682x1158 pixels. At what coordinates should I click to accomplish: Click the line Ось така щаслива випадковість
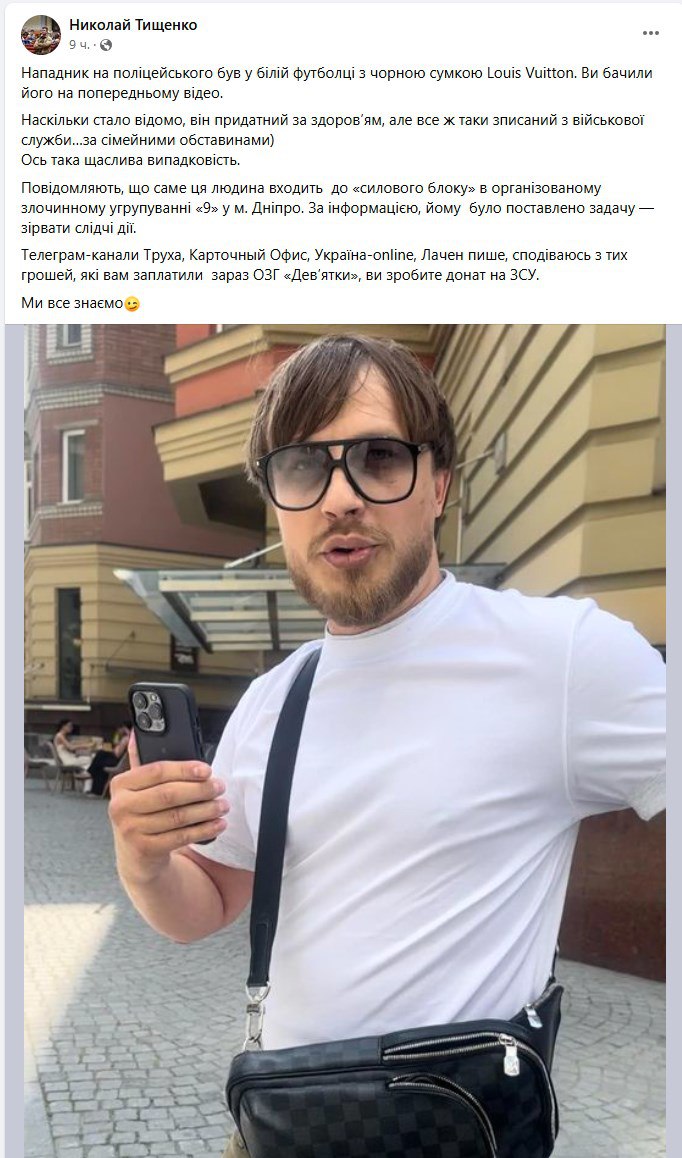tap(131, 160)
